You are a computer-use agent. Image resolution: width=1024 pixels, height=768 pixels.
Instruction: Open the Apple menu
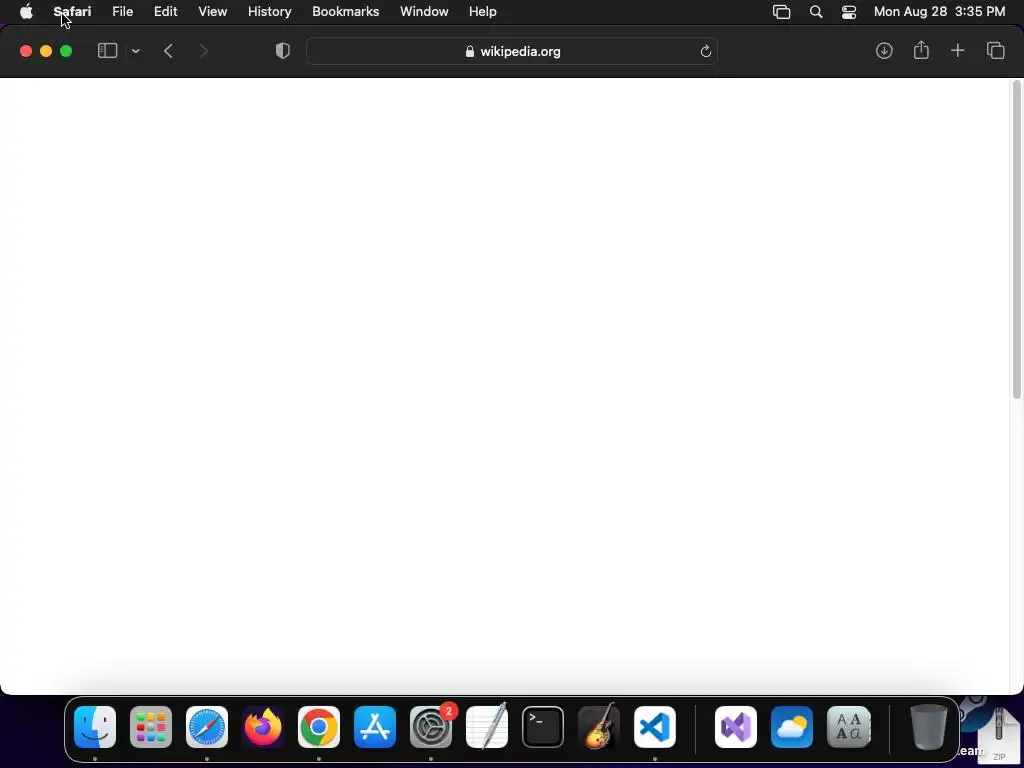[26, 12]
